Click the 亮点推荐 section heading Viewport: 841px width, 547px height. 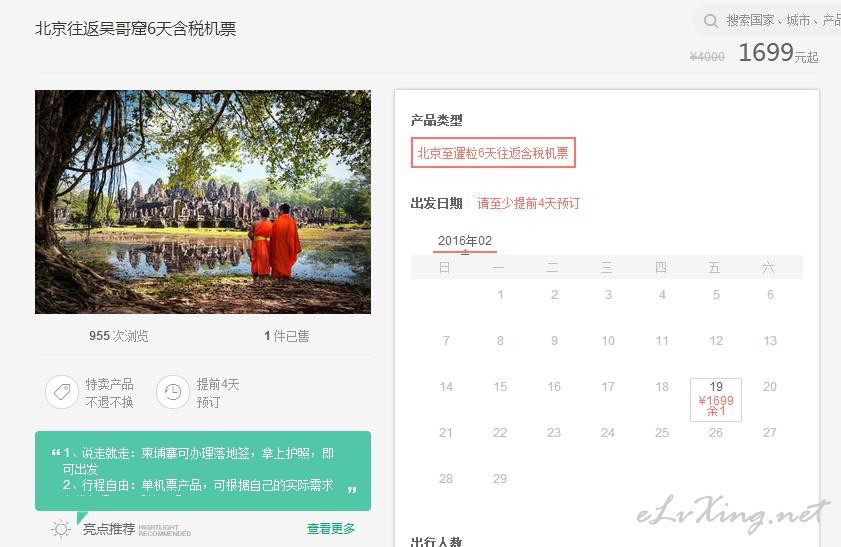pyautogui.click(x=108, y=529)
